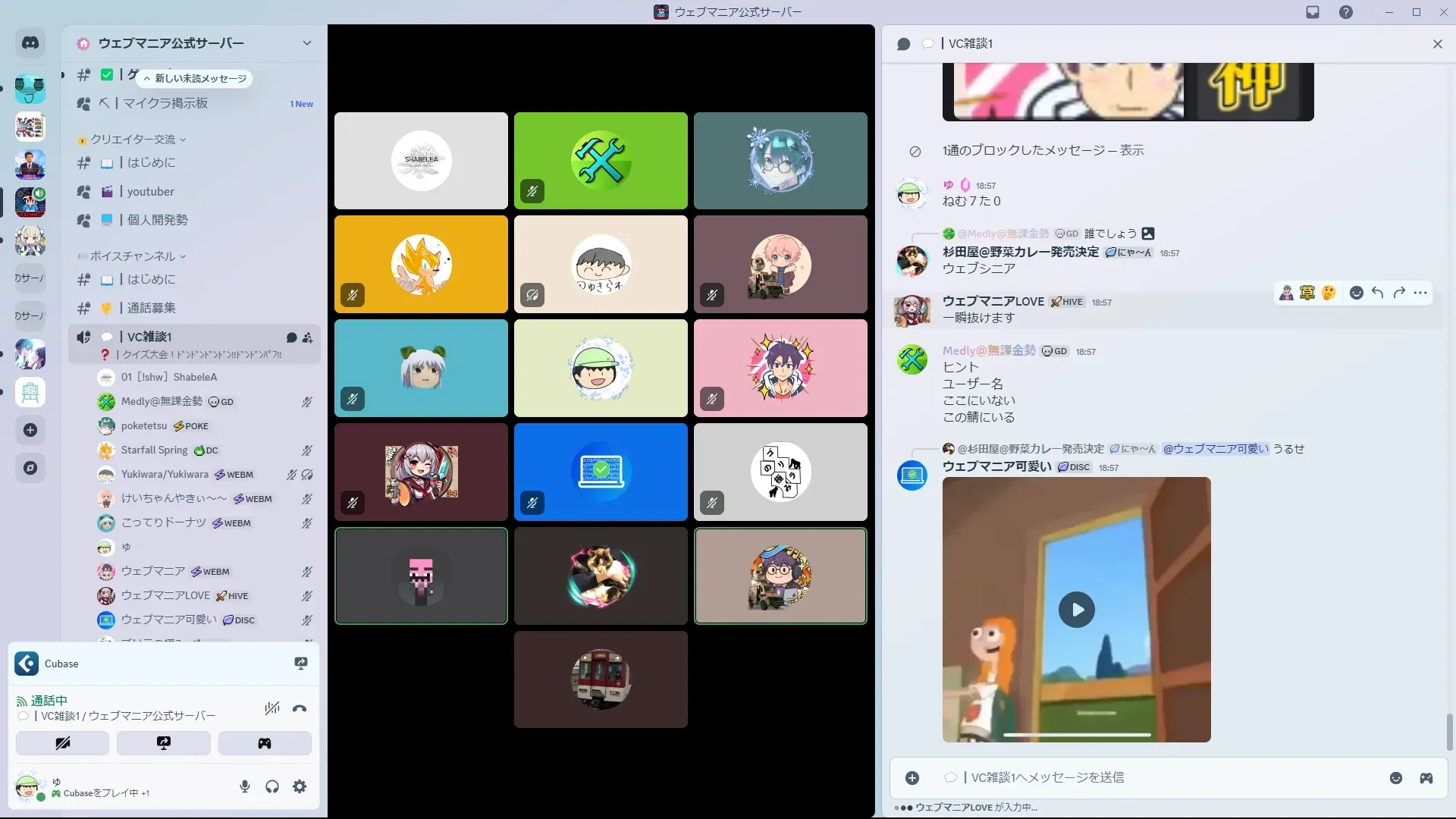Open the inbox icon in title bar

[1313, 12]
